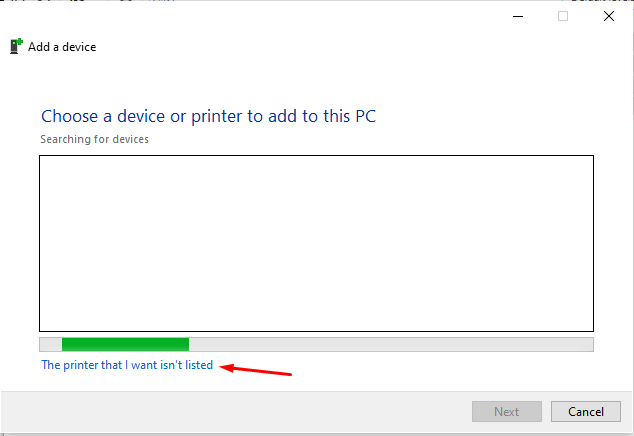
Task: Select the "Add a device" title text
Action: point(62,47)
